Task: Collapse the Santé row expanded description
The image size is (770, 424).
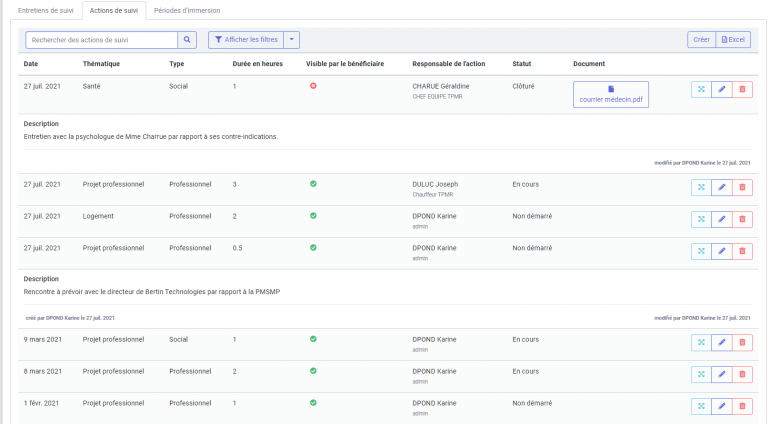Action: (x=701, y=89)
